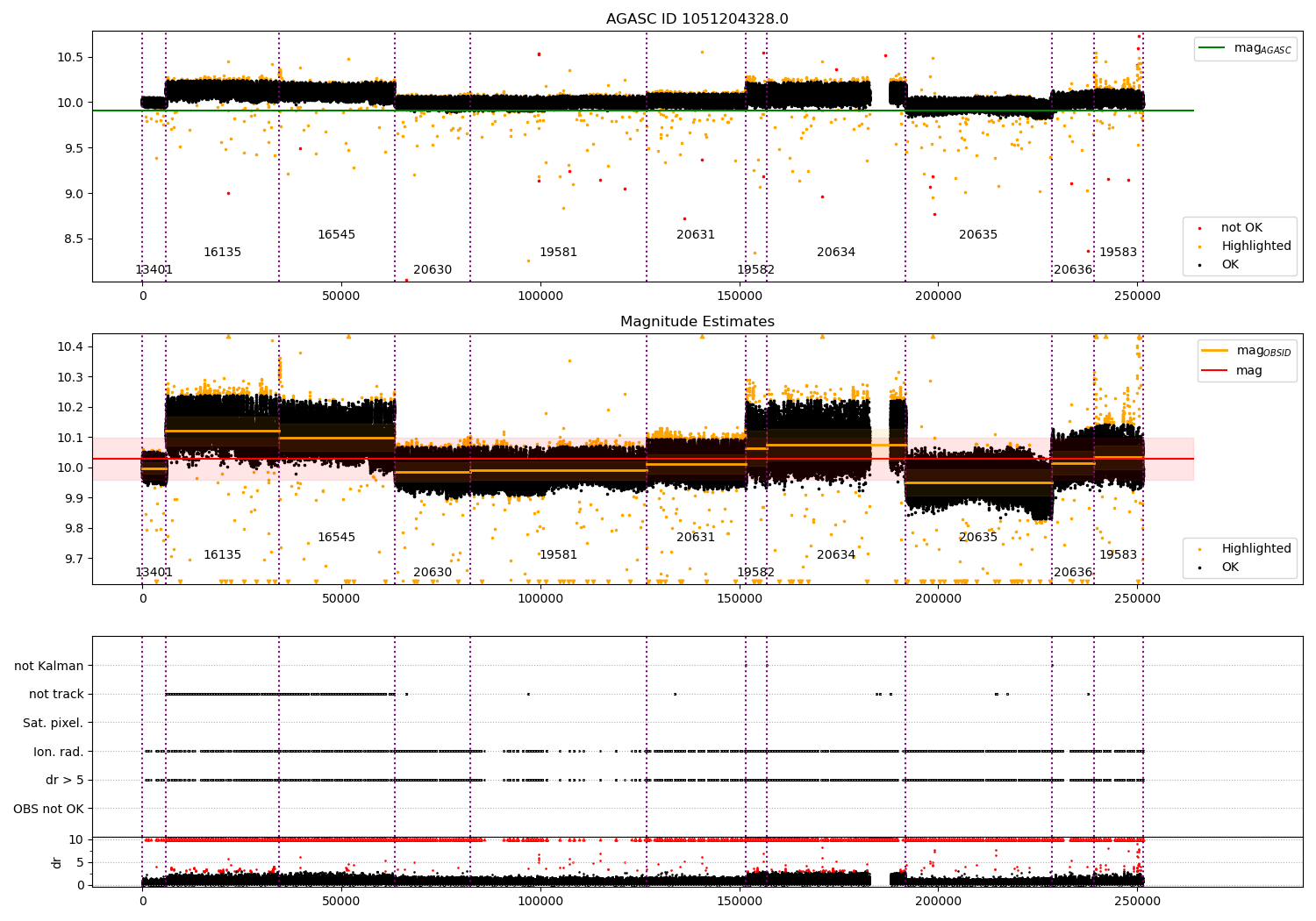The height and width of the screenshot is (921, 1316).
Task: Click the 150000 x-tick on middle plot
Action: (740, 599)
